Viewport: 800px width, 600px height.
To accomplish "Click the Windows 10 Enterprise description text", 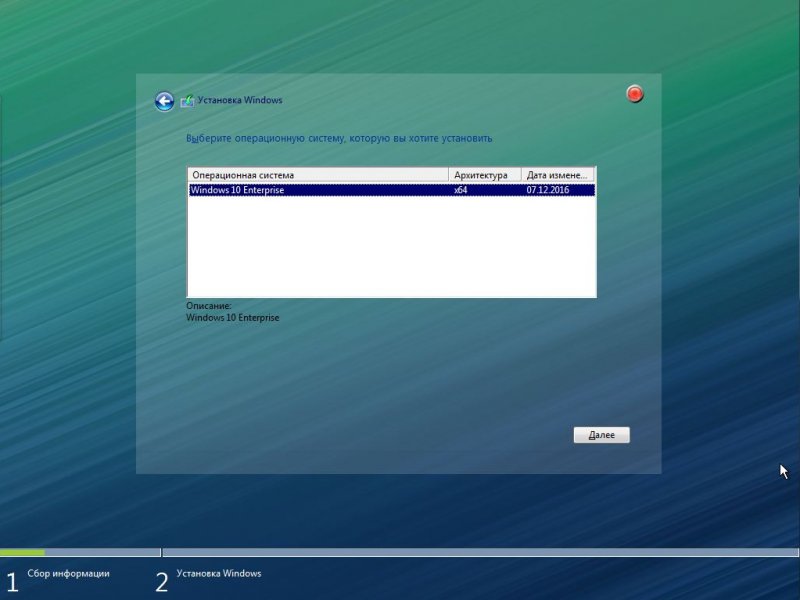I will [233, 317].
